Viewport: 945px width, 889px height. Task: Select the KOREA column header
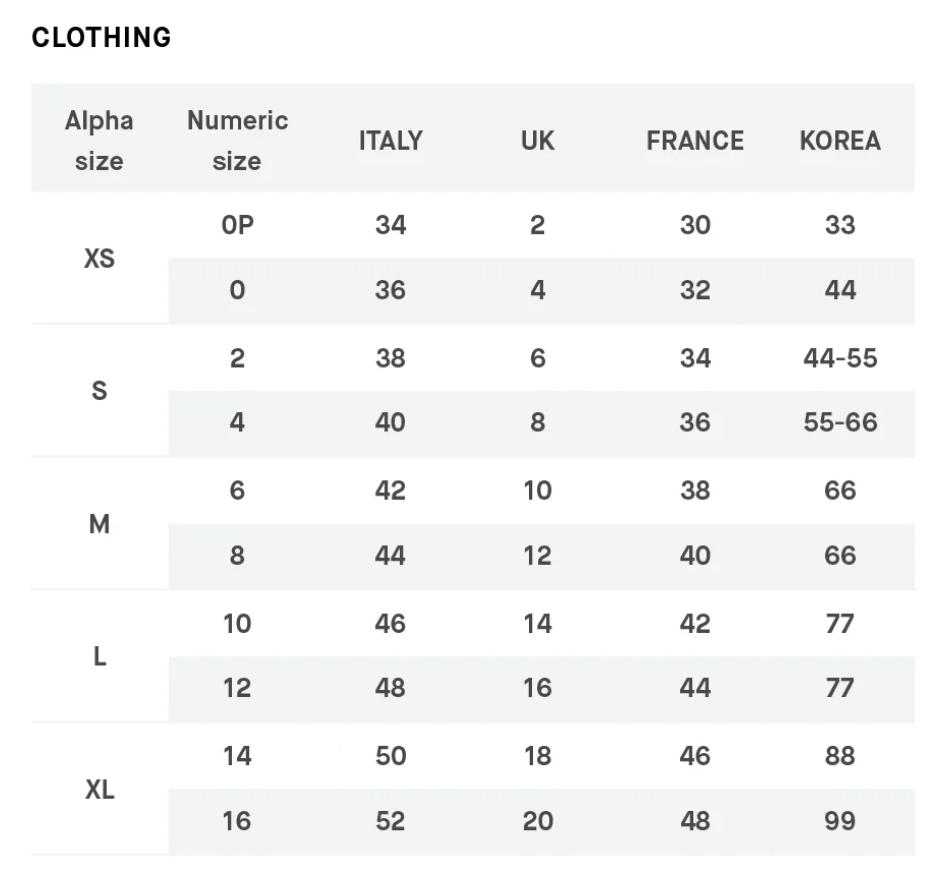(840, 141)
